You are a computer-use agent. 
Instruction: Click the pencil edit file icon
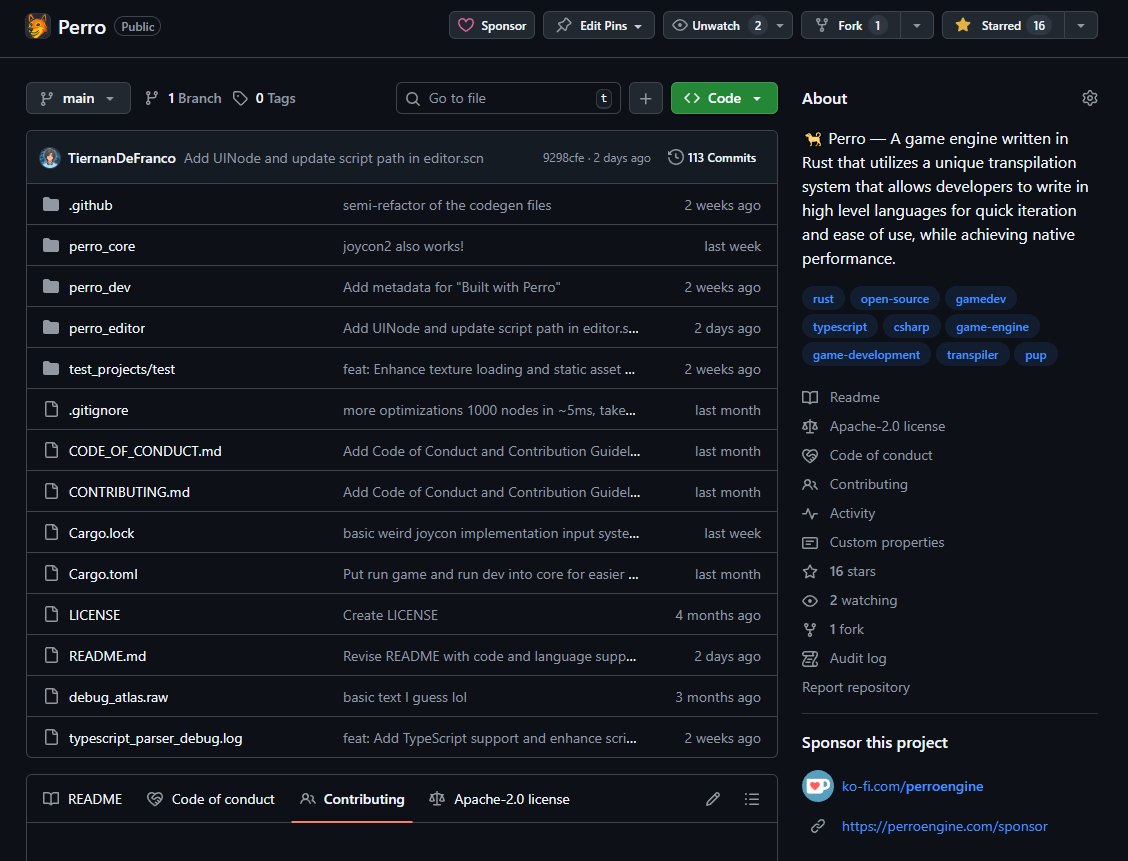[x=713, y=799]
